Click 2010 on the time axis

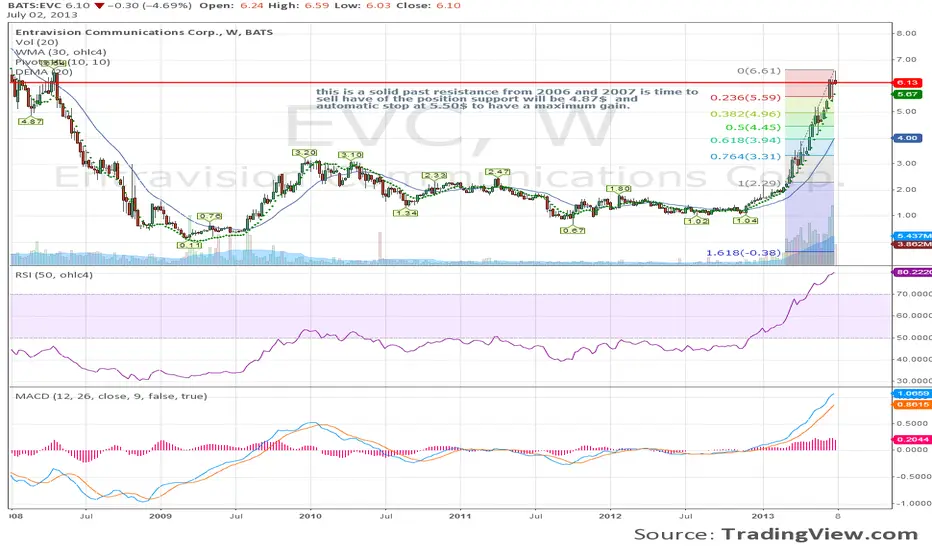tap(310, 516)
